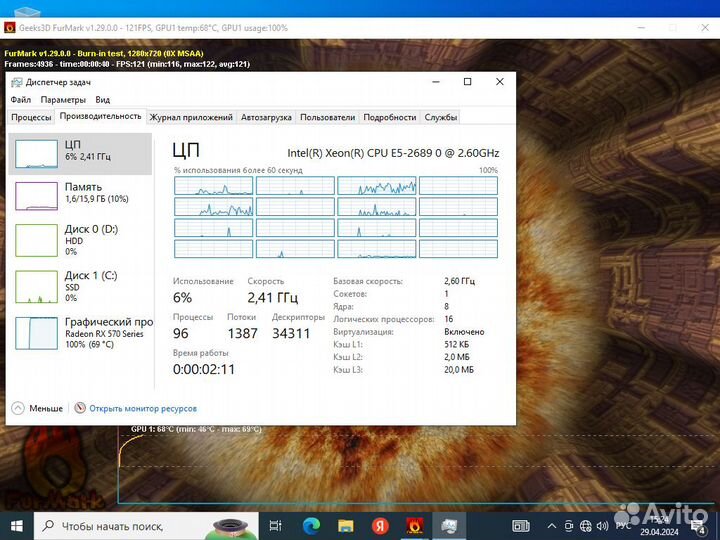Click the Скорость 2,41 ГГц value
720x540 pixels.
(x=273, y=298)
